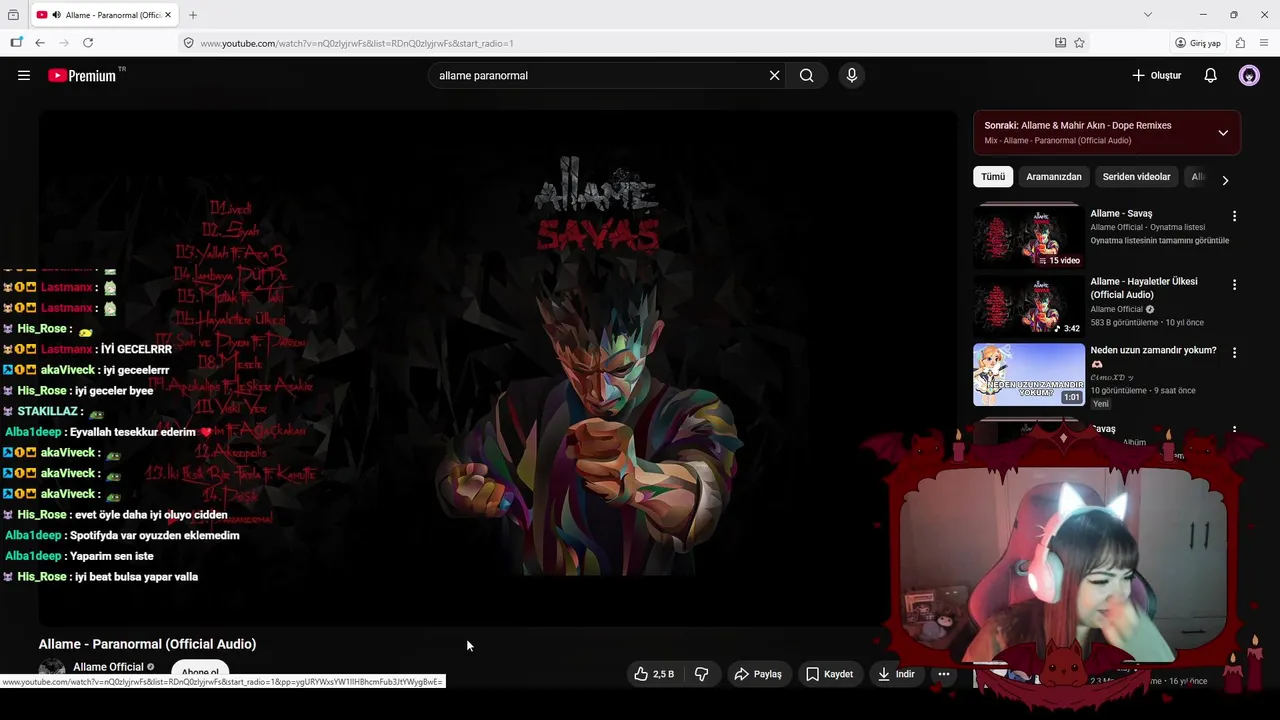The height and width of the screenshot is (720, 1280).
Task: Open the account avatar menu
Action: tap(1249, 75)
